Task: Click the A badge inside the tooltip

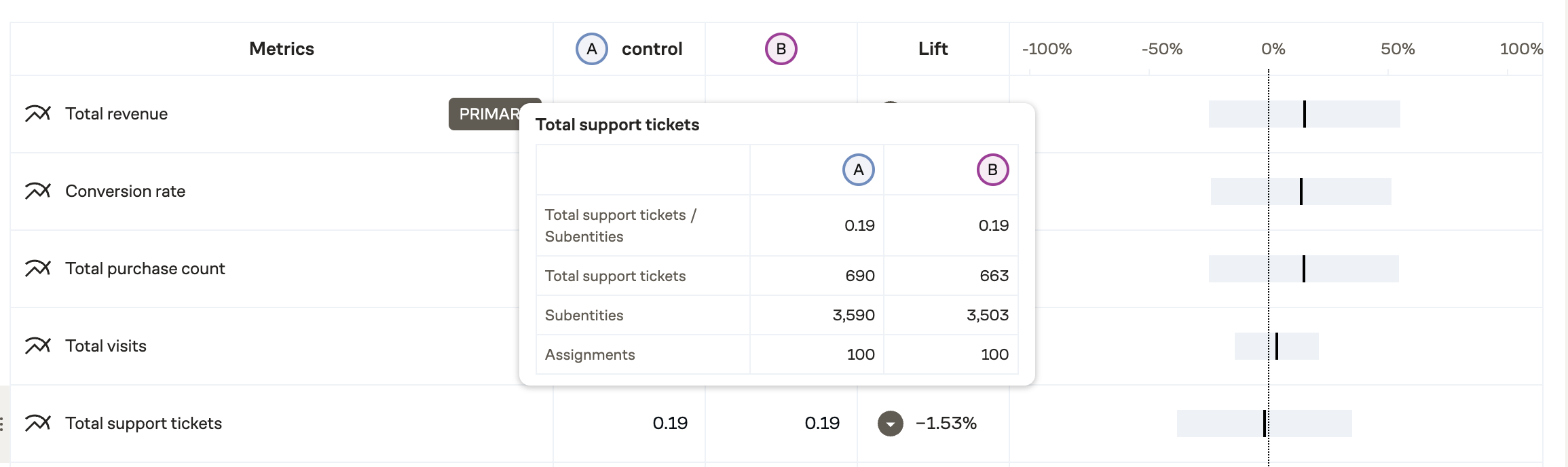Action: pyautogui.click(x=858, y=170)
